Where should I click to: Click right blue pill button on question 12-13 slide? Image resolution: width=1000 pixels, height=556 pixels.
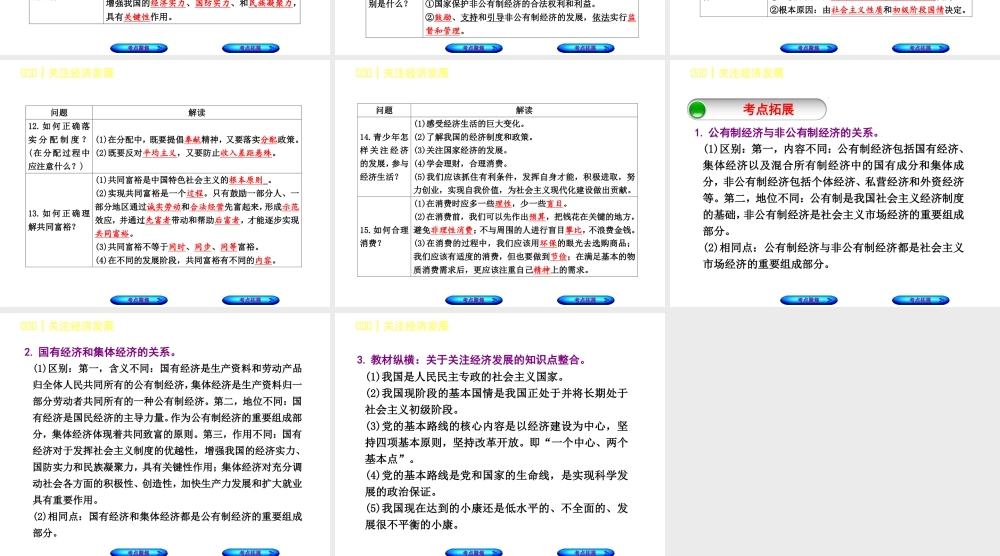[251, 300]
